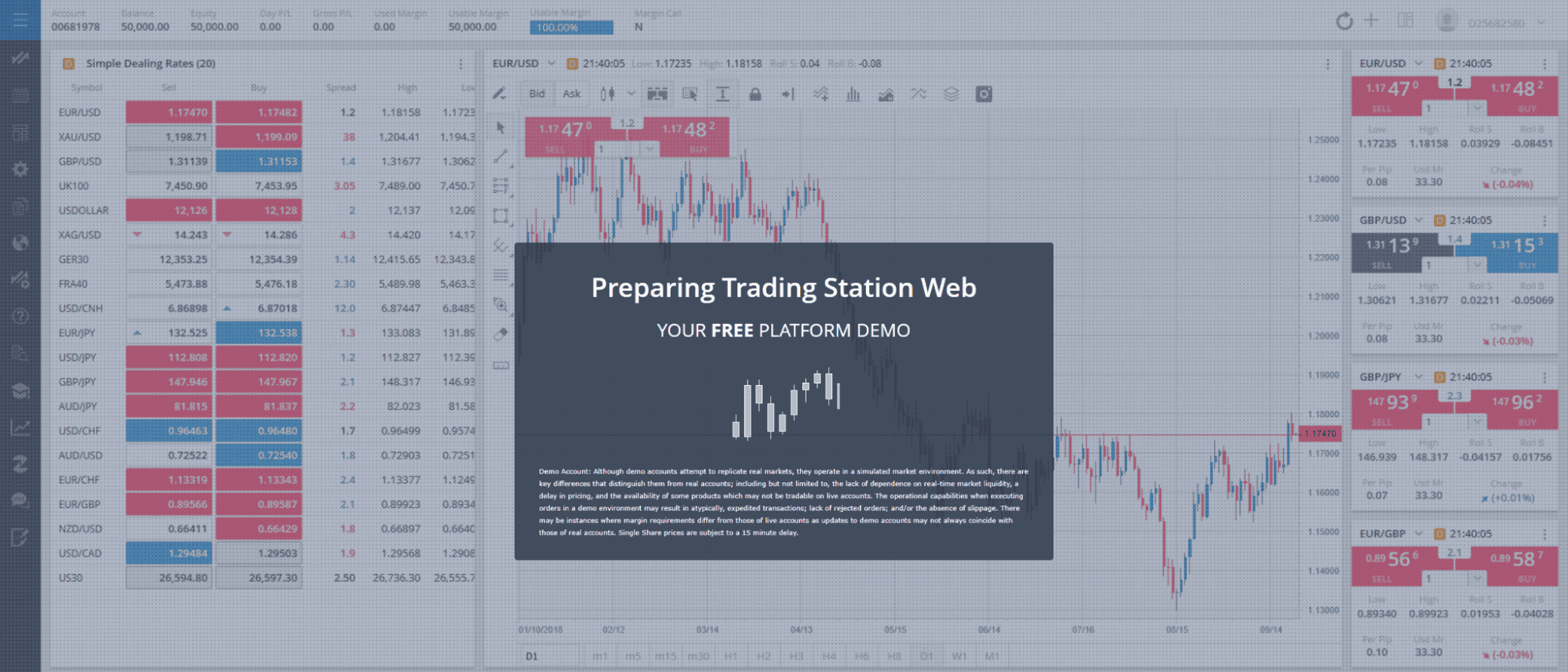Image resolution: width=1568 pixels, height=672 pixels.
Task: Expand the EUR/USD symbol dropdown above chart
Action: click(551, 64)
